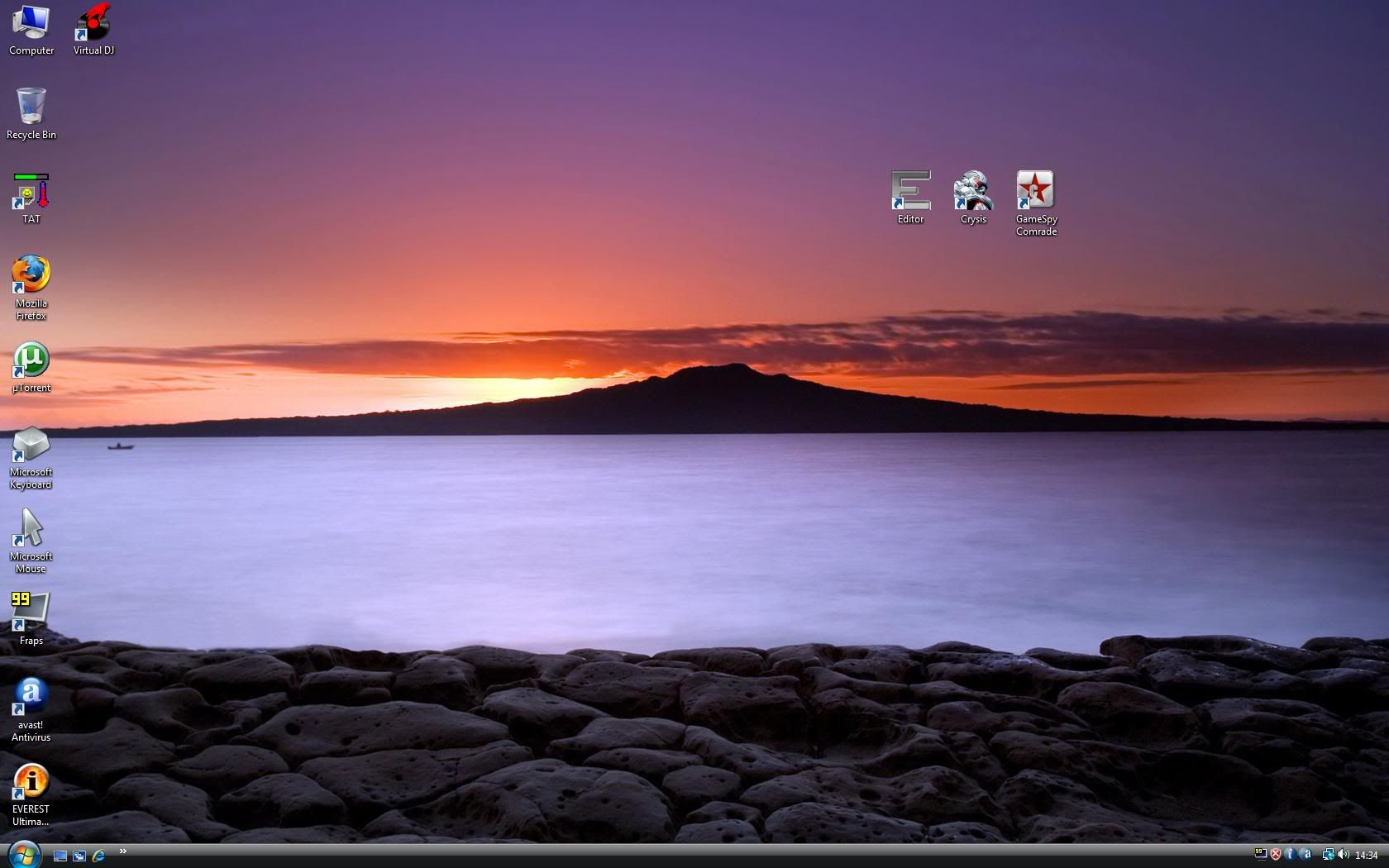Select the Mozilla Firefox shortcut
Viewport: 1389px width, 868px height.
pos(31,288)
